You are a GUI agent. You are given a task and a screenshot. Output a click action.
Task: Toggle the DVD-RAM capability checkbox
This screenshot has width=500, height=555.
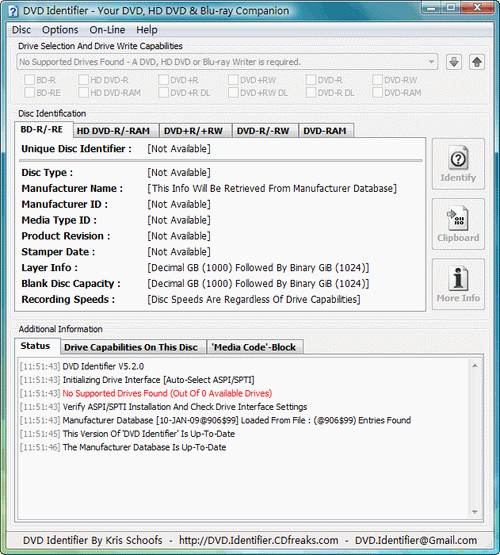(377, 93)
